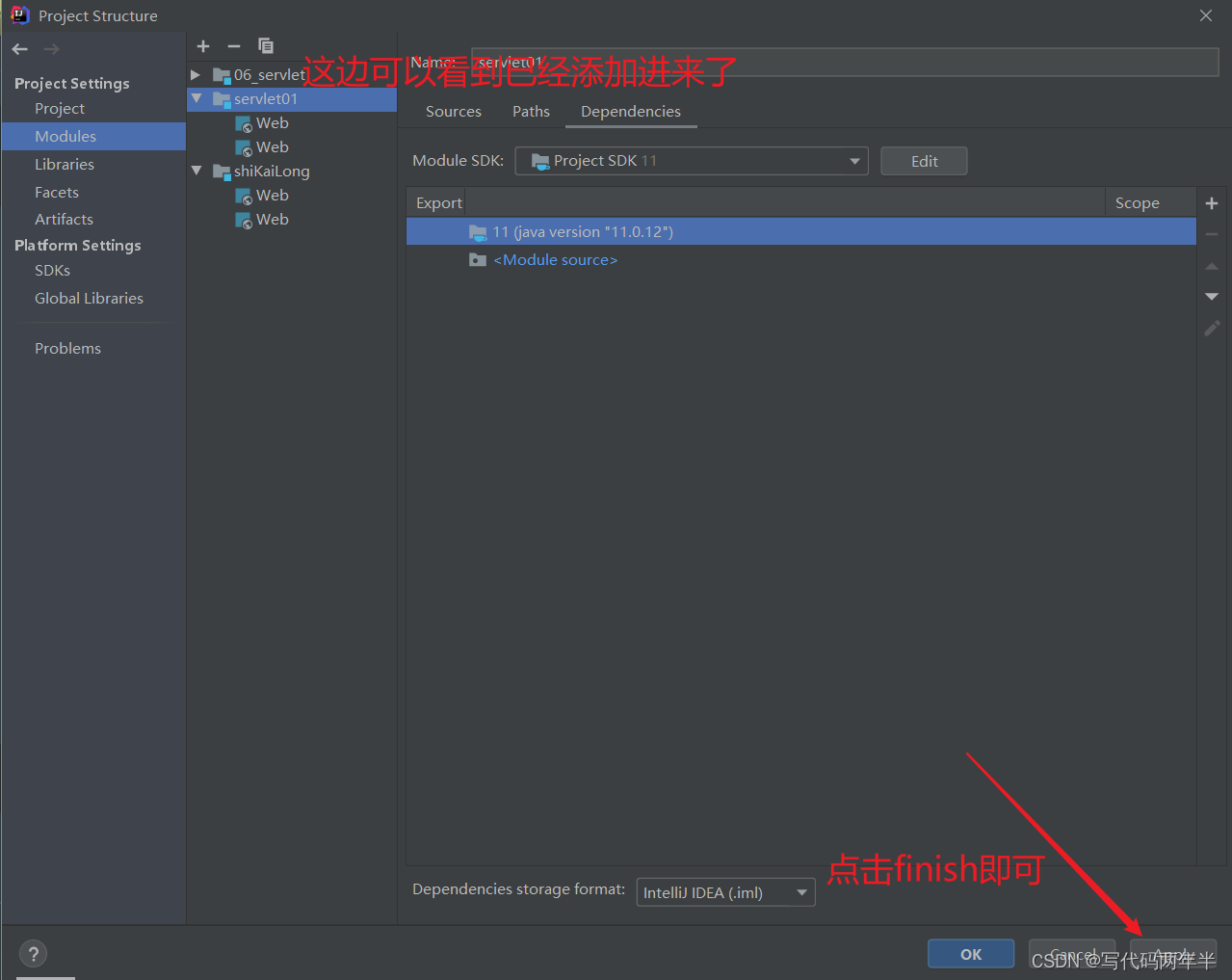Click the IntelliJ IDEA logo in title bar

click(x=20, y=15)
